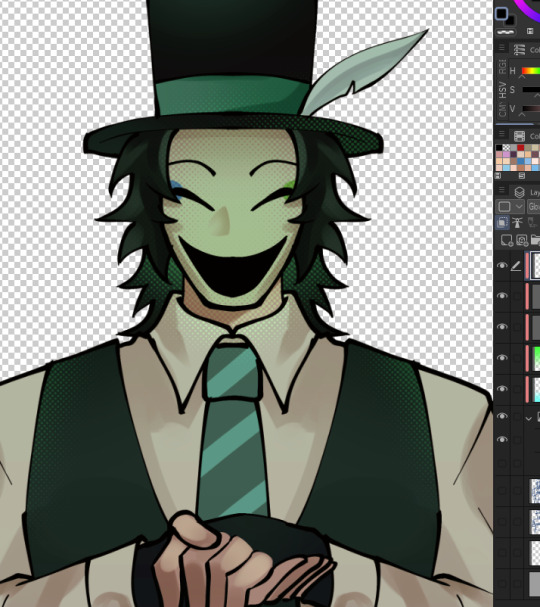Open the blending mode dropdown starting with Glo
The width and height of the screenshot is (540, 607).
tap(533, 206)
